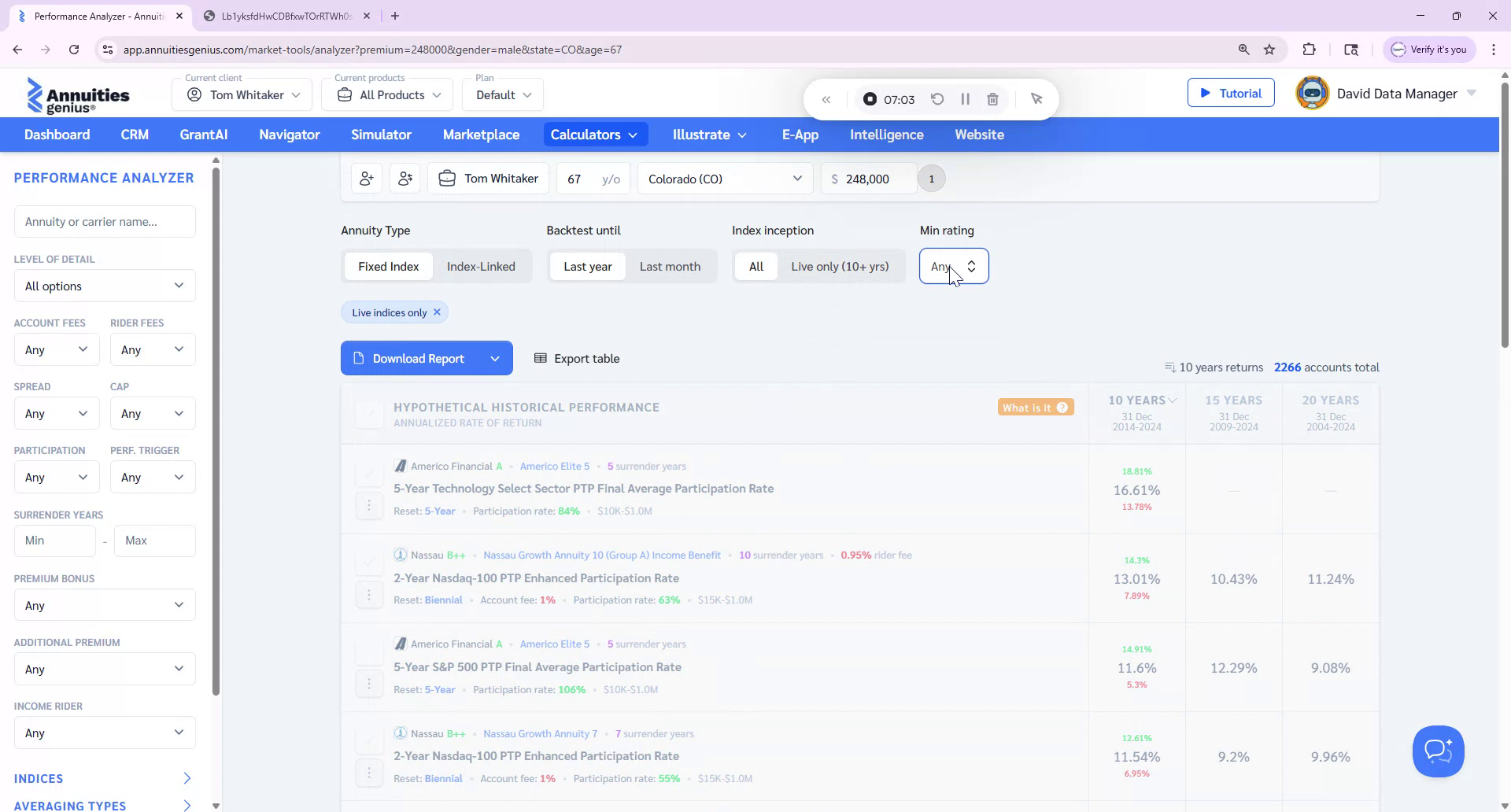The height and width of the screenshot is (812, 1511).
Task: Open the chat assistant bubble
Action: tap(1438, 751)
